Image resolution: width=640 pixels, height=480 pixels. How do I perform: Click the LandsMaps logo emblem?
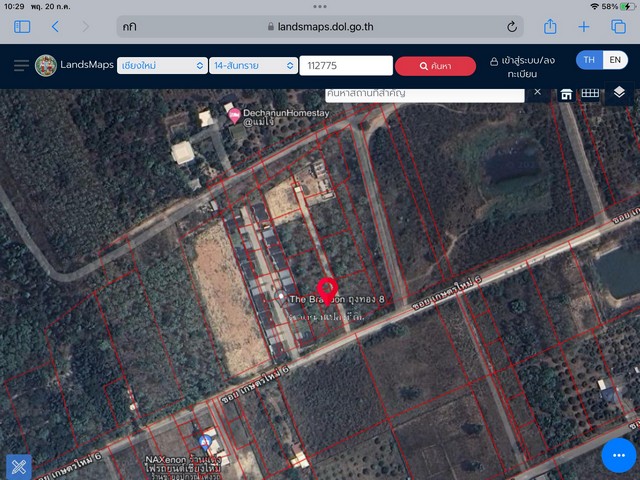coord(46,65)
